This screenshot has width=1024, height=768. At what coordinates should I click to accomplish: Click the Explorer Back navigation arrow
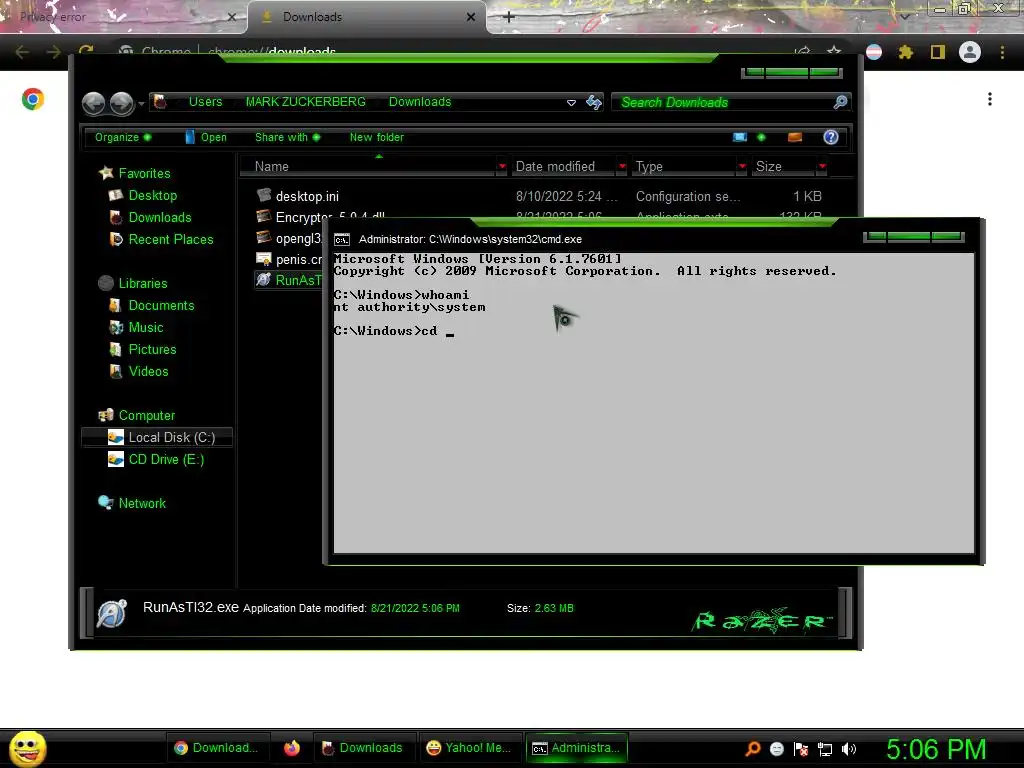(93, 103)
